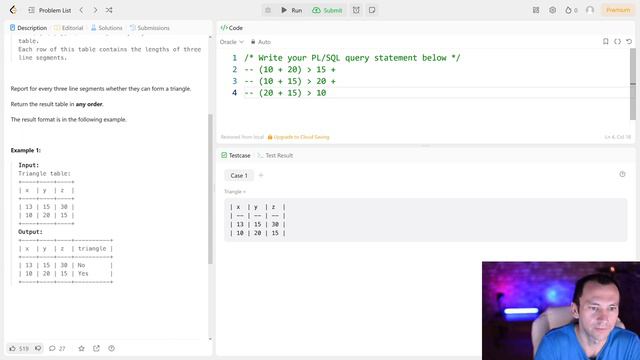The height and width of the screenshot is (360, 640).
Task: Click the code editor vertical scrollbar
Action: click(633, 84)
